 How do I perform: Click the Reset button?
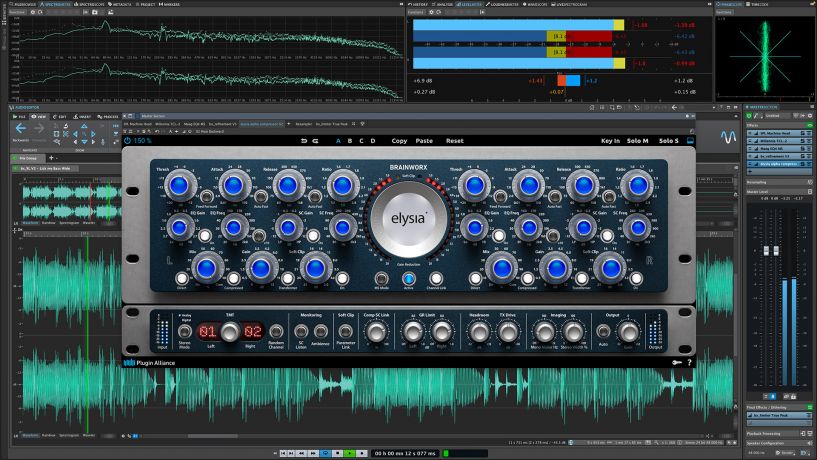[x=454, y=141]
